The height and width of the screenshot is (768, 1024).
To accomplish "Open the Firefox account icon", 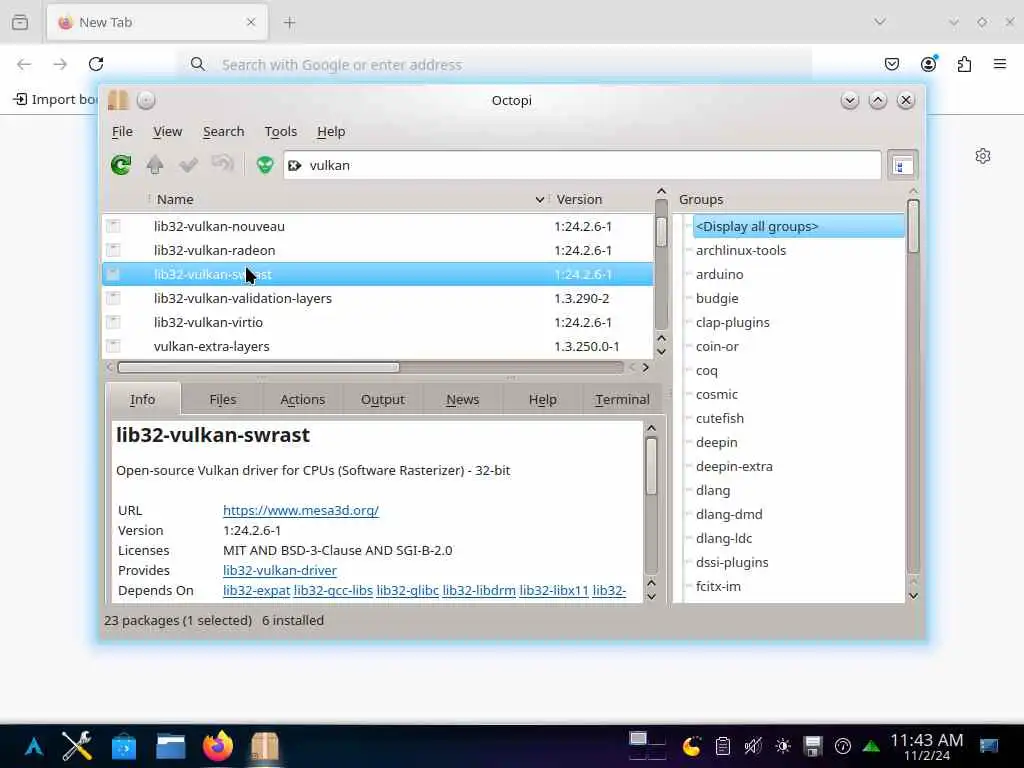I will (928, 63).
